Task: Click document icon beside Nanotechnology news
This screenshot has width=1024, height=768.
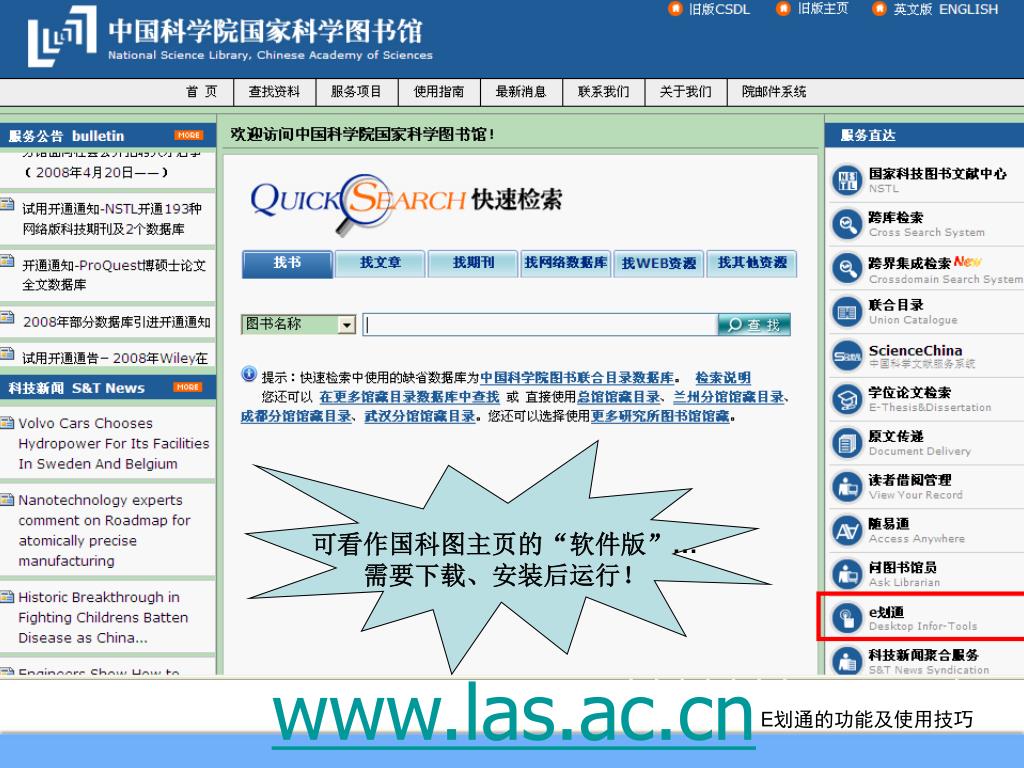Action: 7,500
